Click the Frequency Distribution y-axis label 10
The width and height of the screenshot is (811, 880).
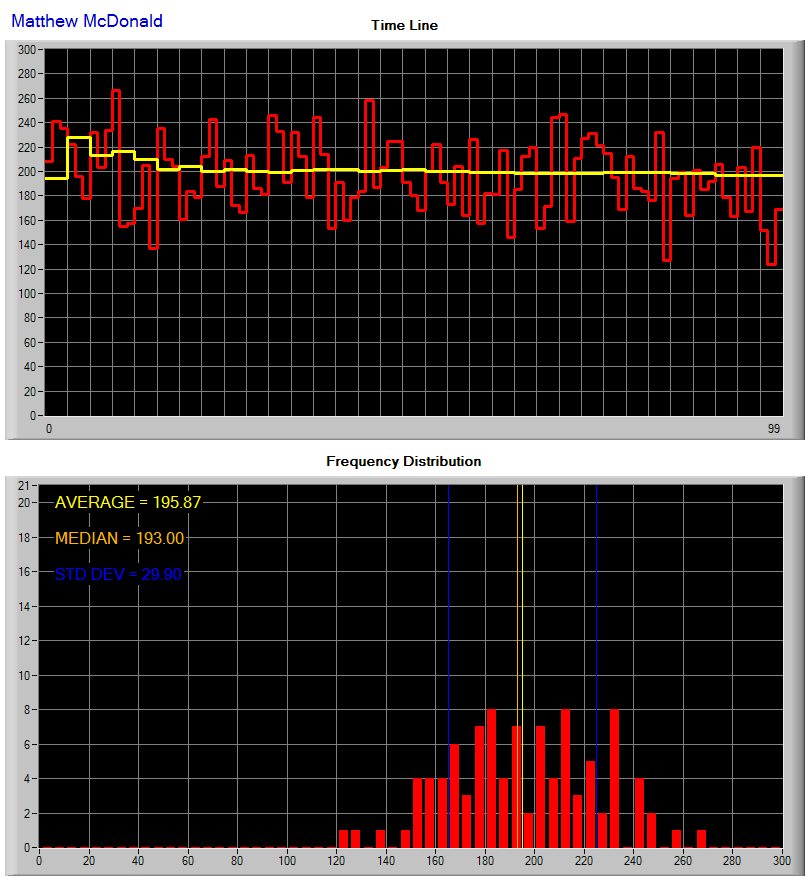point(24,676)
